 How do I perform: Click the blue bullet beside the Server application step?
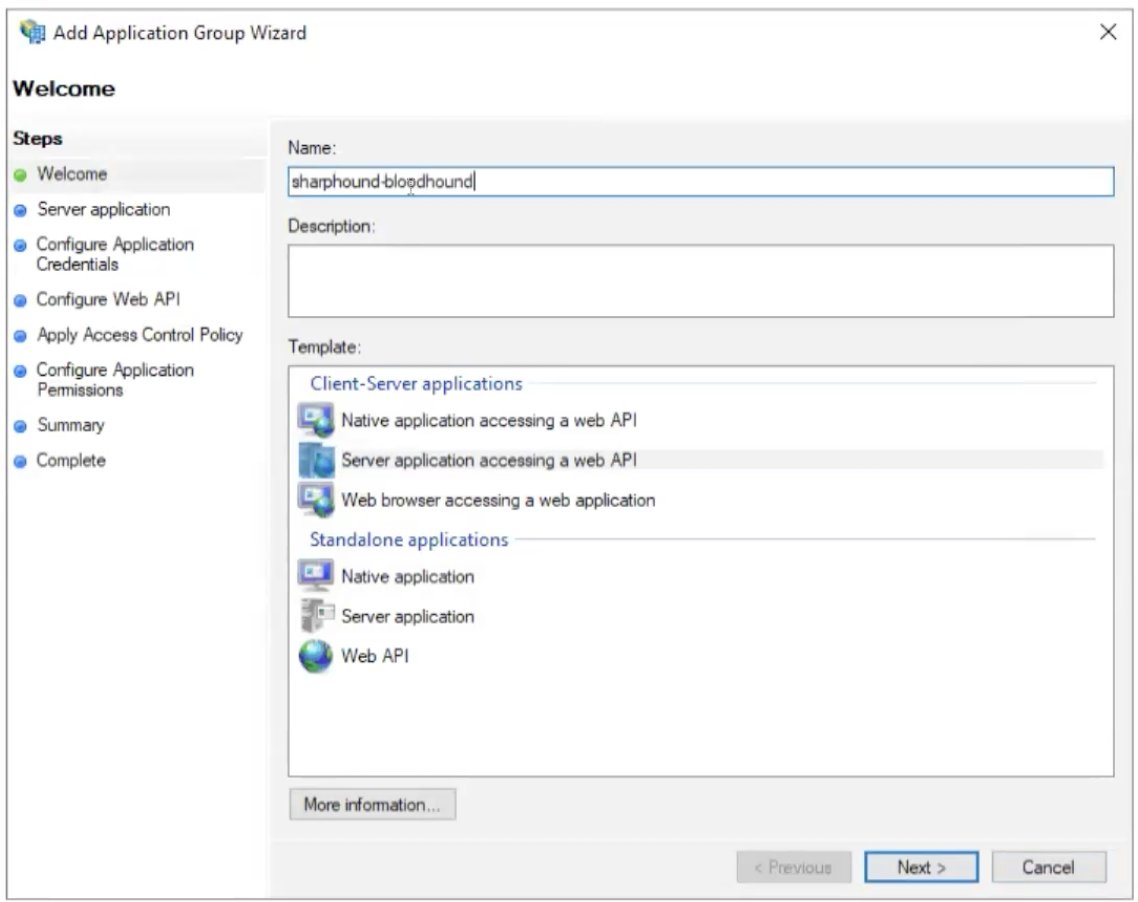tap(20, 210)
